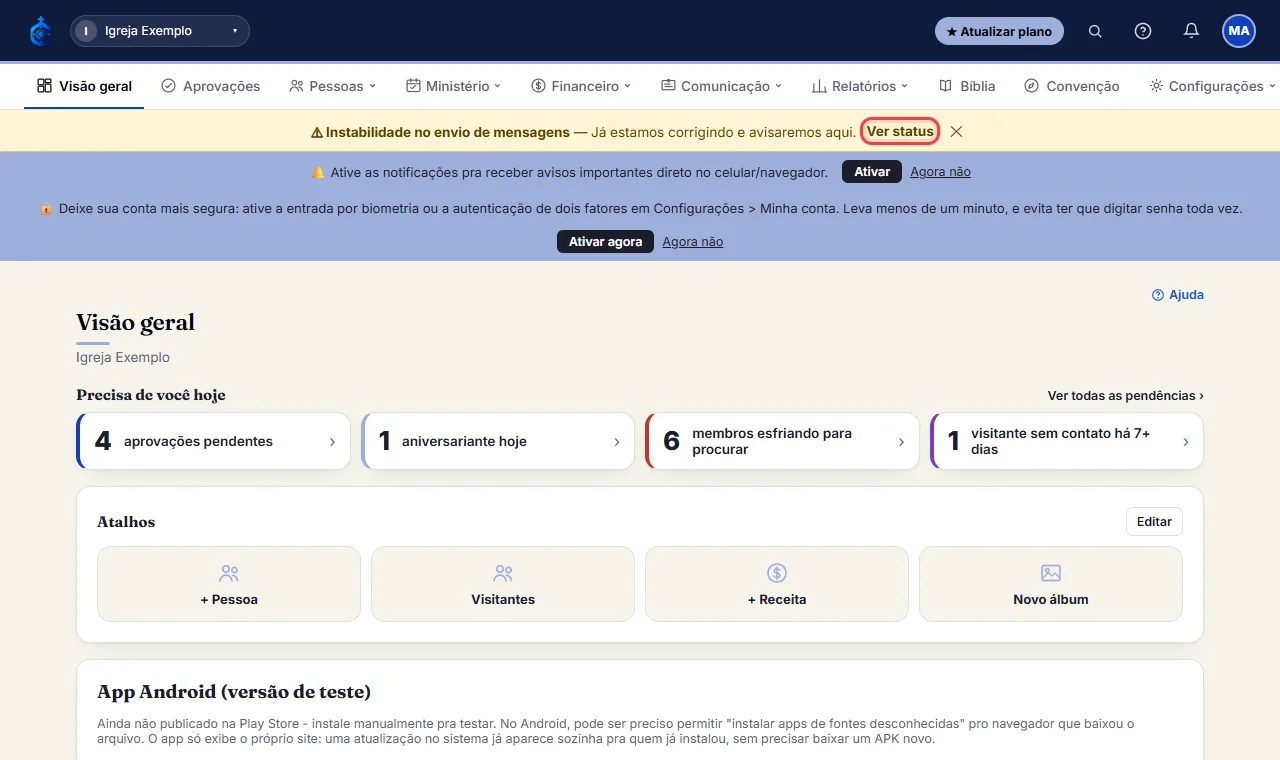Open the Convenção tab
Image resolution: width=1280 pixels, height=760 pixels.
coord(1072,86)
